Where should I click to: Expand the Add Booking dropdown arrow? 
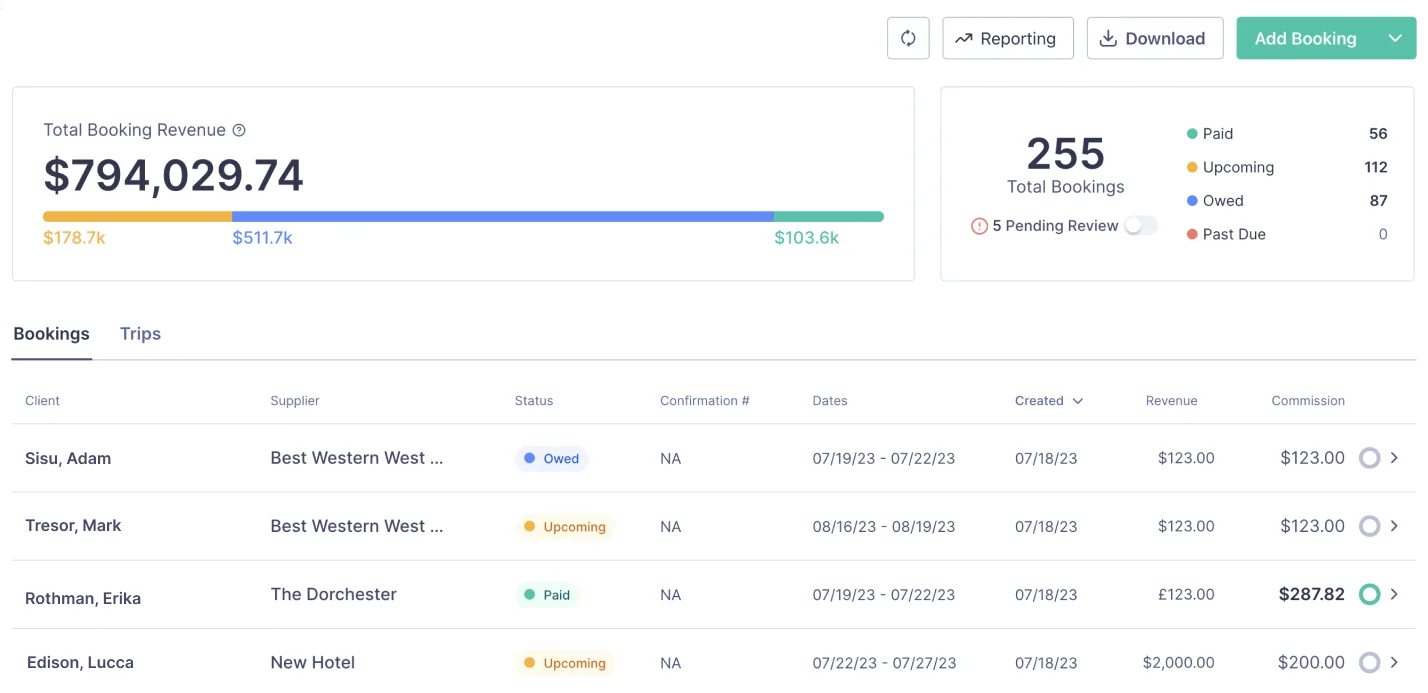(x=1395, y=38)
